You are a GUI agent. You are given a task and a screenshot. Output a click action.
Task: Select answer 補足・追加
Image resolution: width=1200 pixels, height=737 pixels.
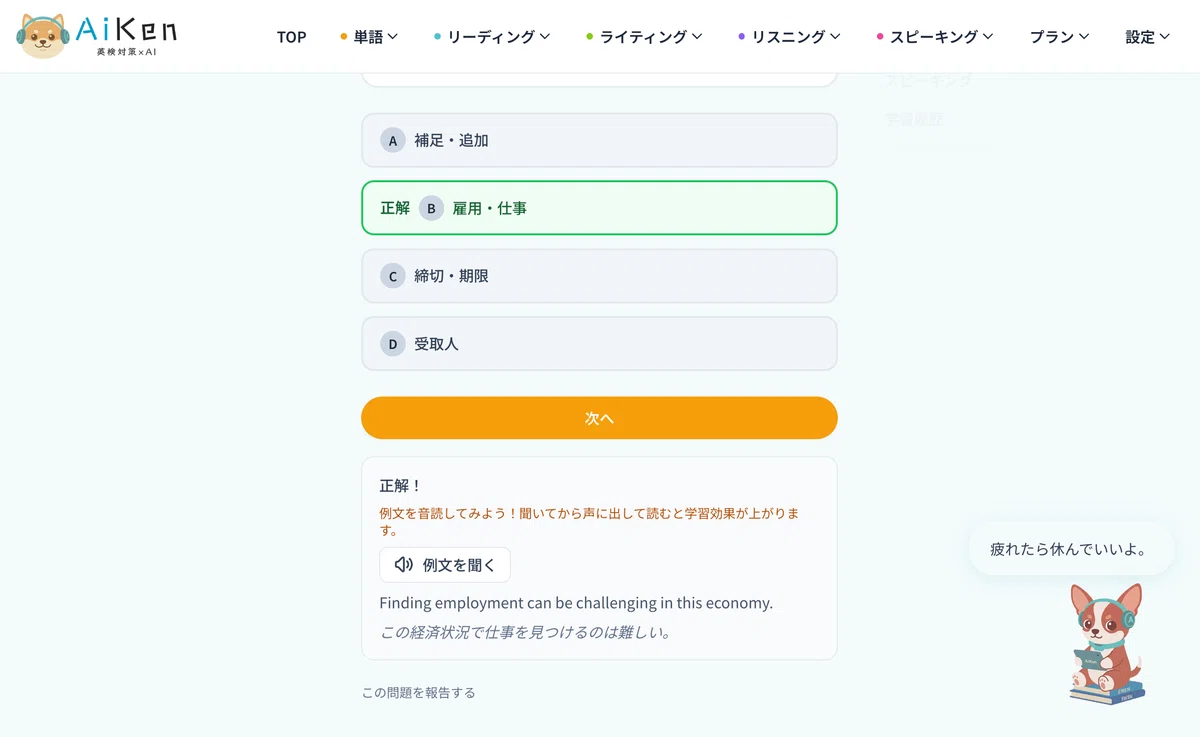(x=599, y=141)
